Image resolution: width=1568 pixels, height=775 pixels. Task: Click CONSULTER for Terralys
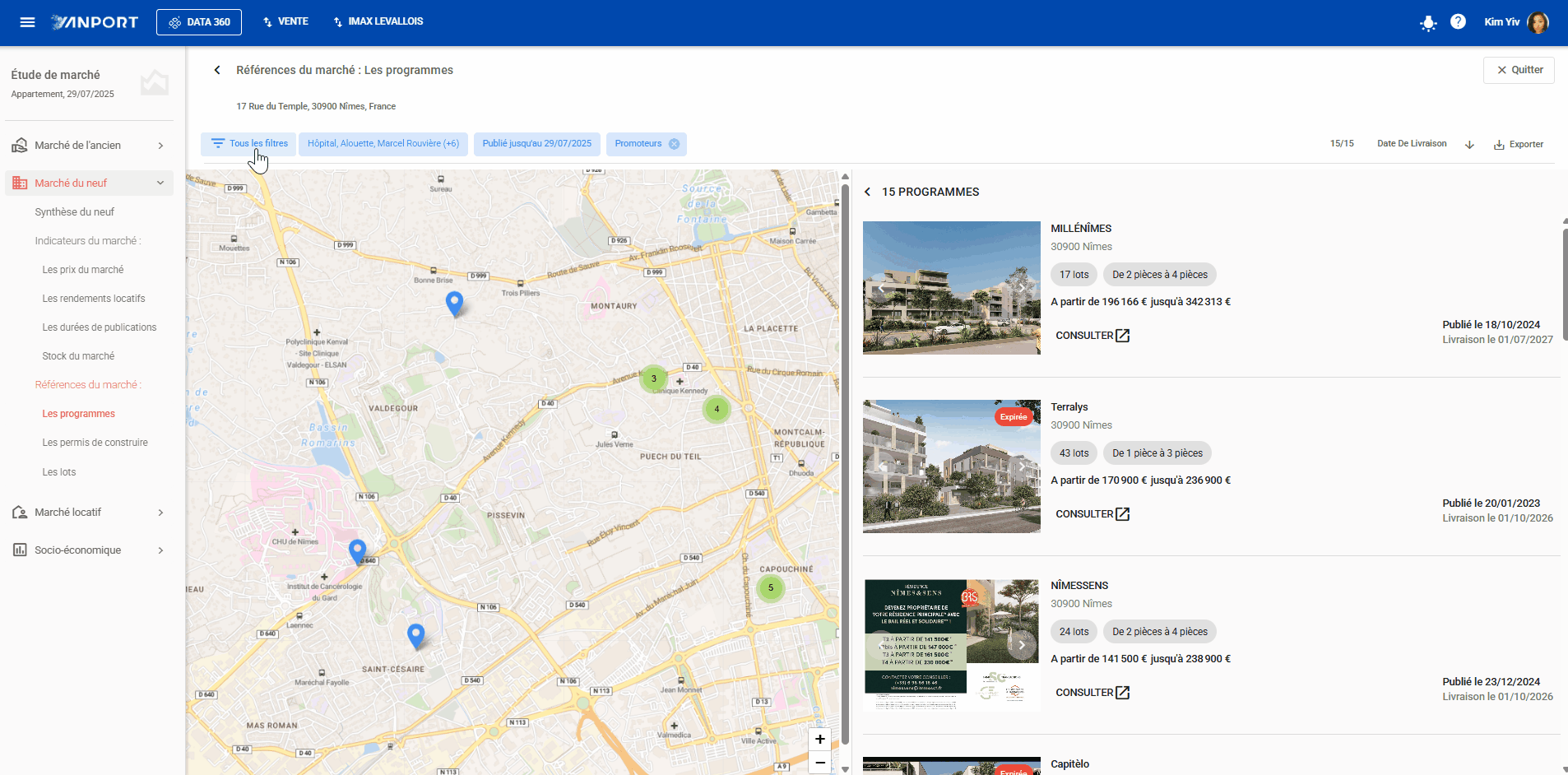point(1084,514)
